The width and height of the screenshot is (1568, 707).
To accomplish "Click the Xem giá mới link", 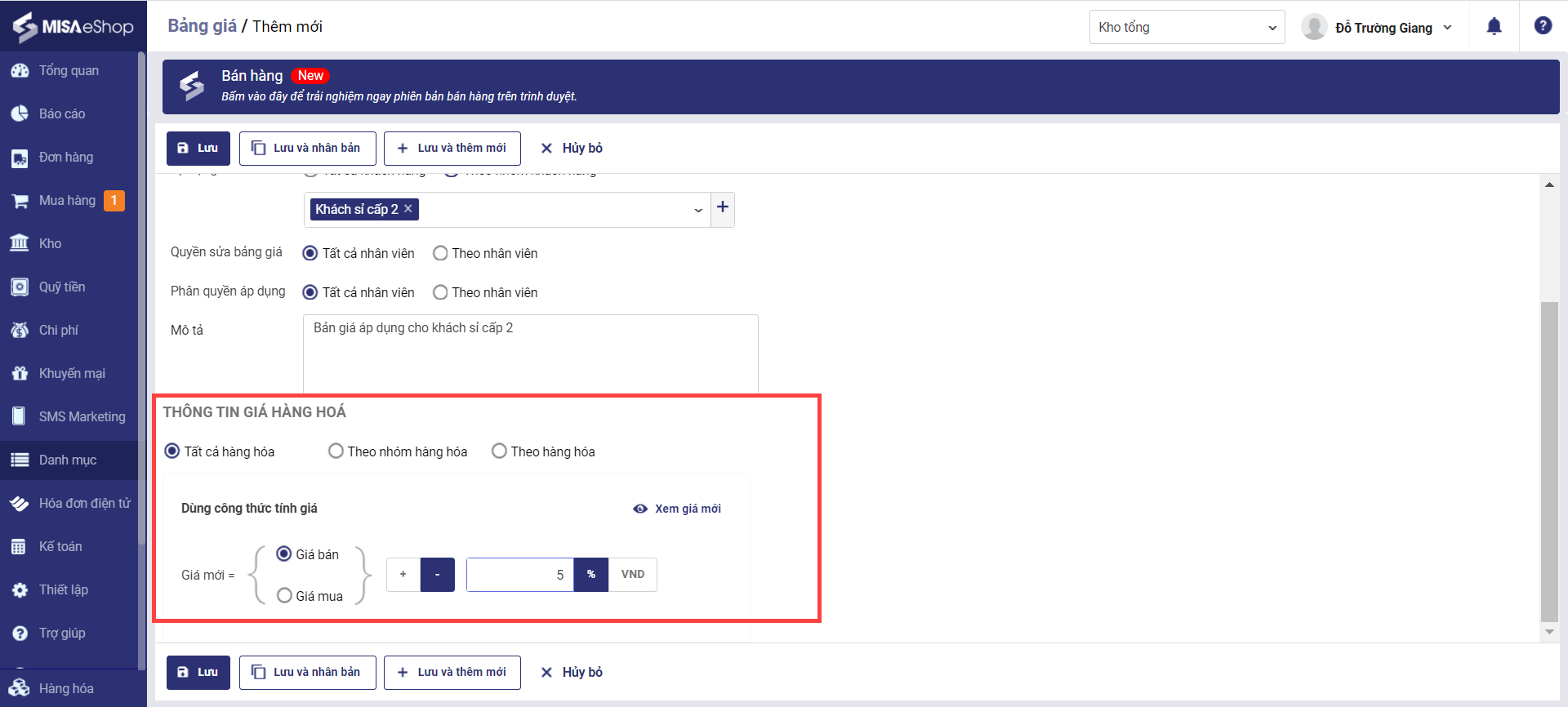I will click(x=677, y=509).
